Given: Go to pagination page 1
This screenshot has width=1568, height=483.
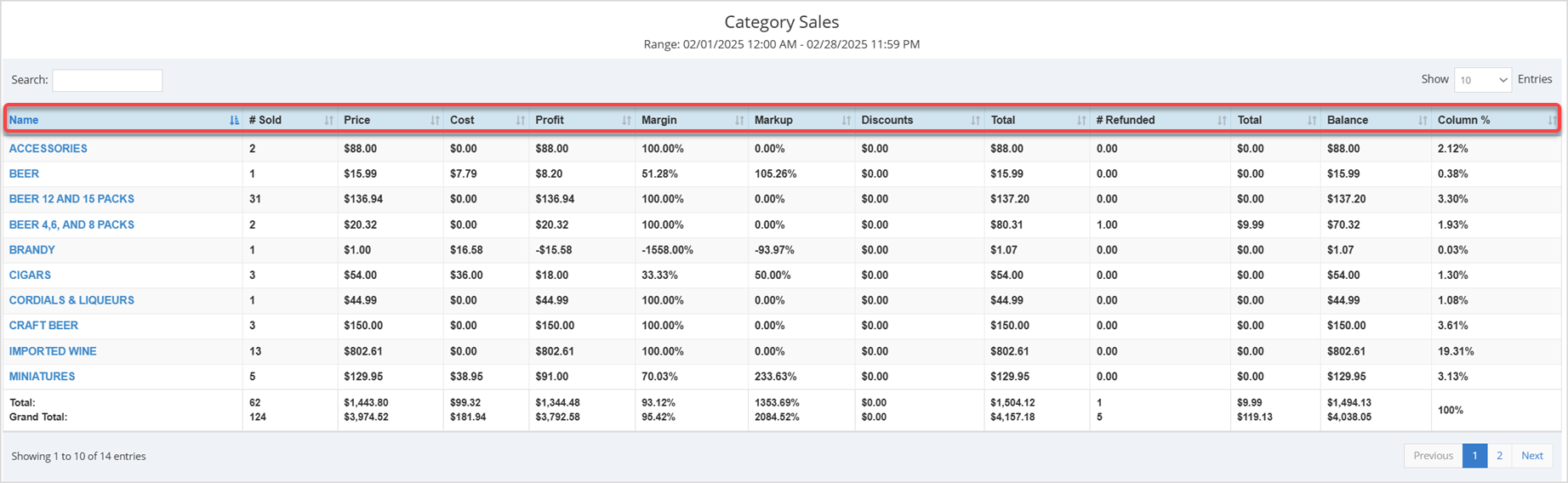Looking at the screenshot, I should (1474, 456).
